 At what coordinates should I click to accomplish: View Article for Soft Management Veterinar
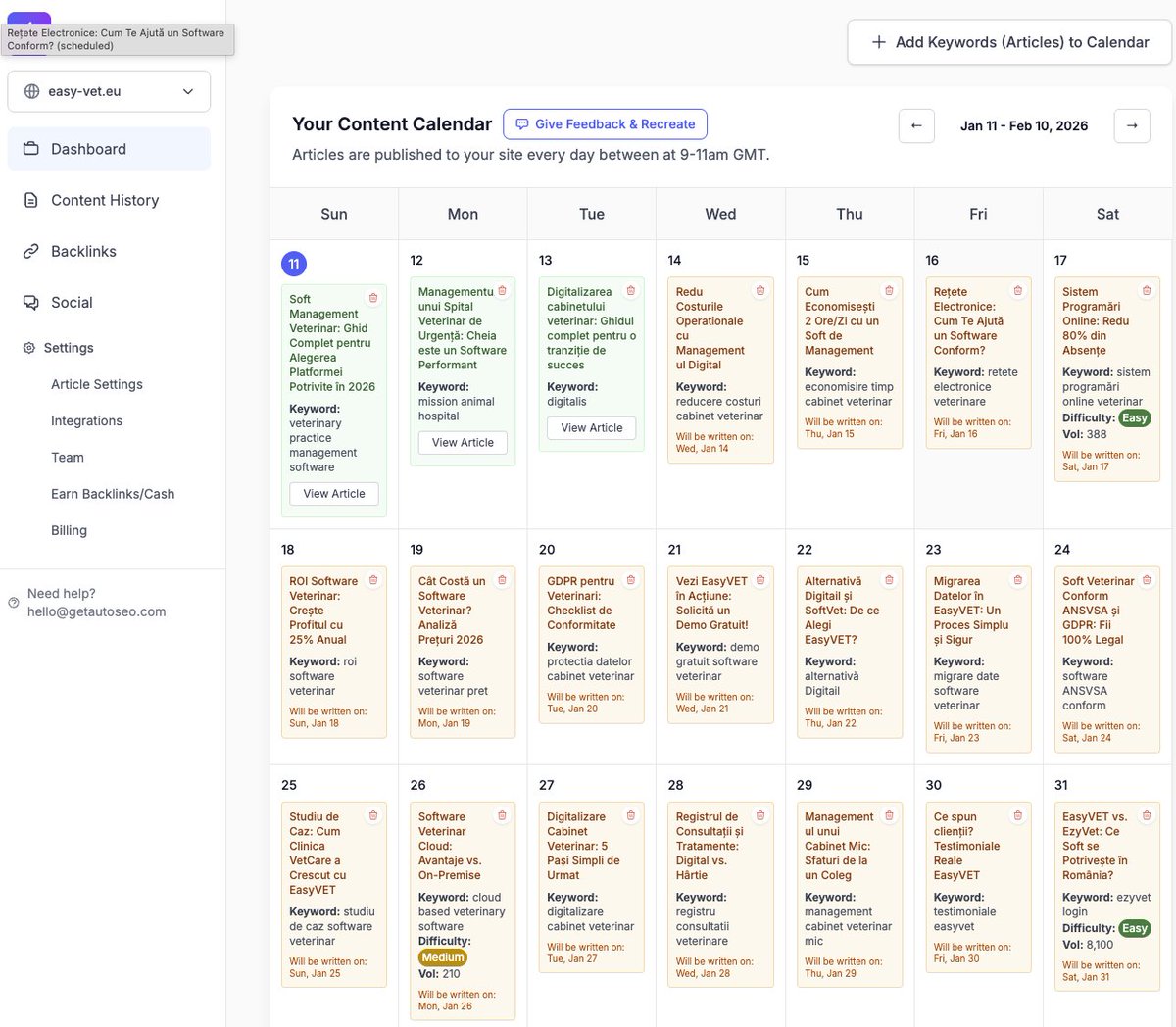click(334, 494)
